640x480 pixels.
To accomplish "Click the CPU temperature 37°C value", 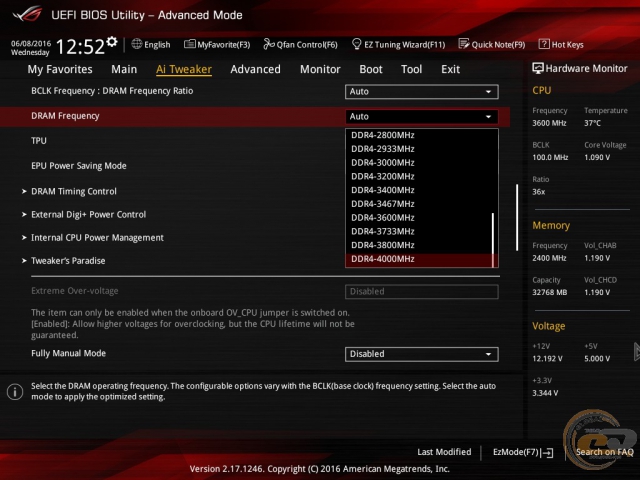I will tap(592, 123).
